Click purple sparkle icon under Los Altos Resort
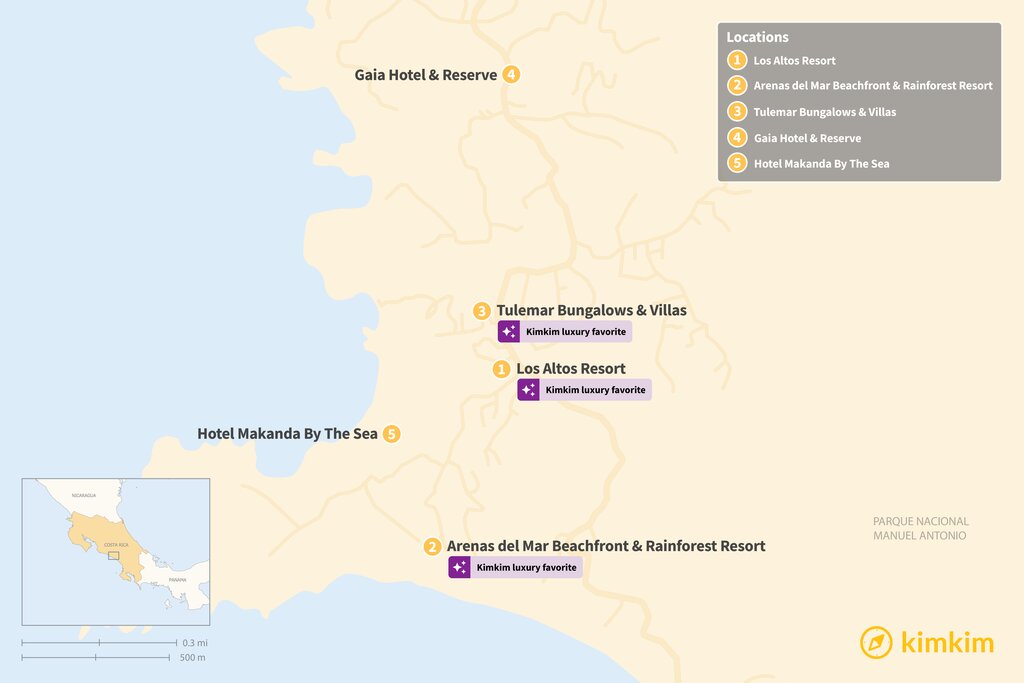1024x683 pixels. click(528, 390)
